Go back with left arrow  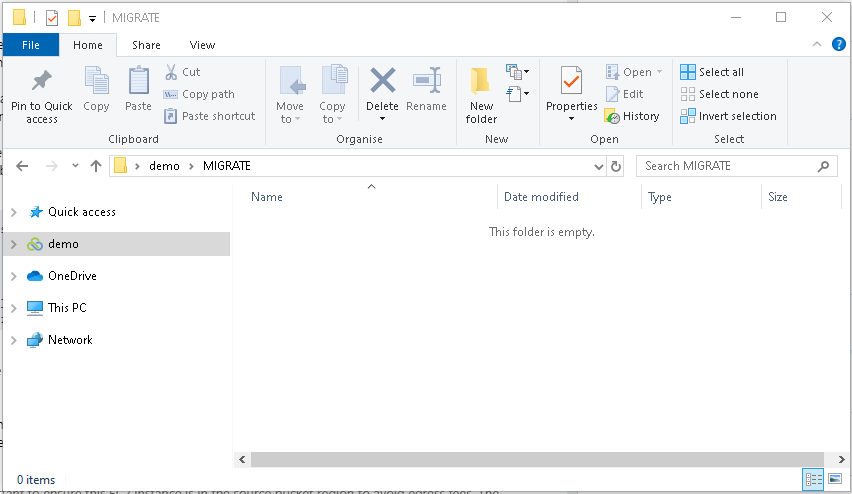pos(22,166)
